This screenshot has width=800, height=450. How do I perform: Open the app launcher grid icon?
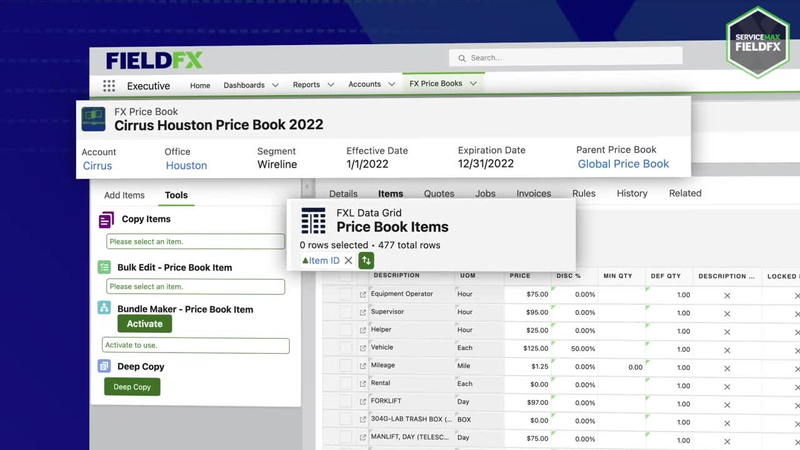pos(109,86)
